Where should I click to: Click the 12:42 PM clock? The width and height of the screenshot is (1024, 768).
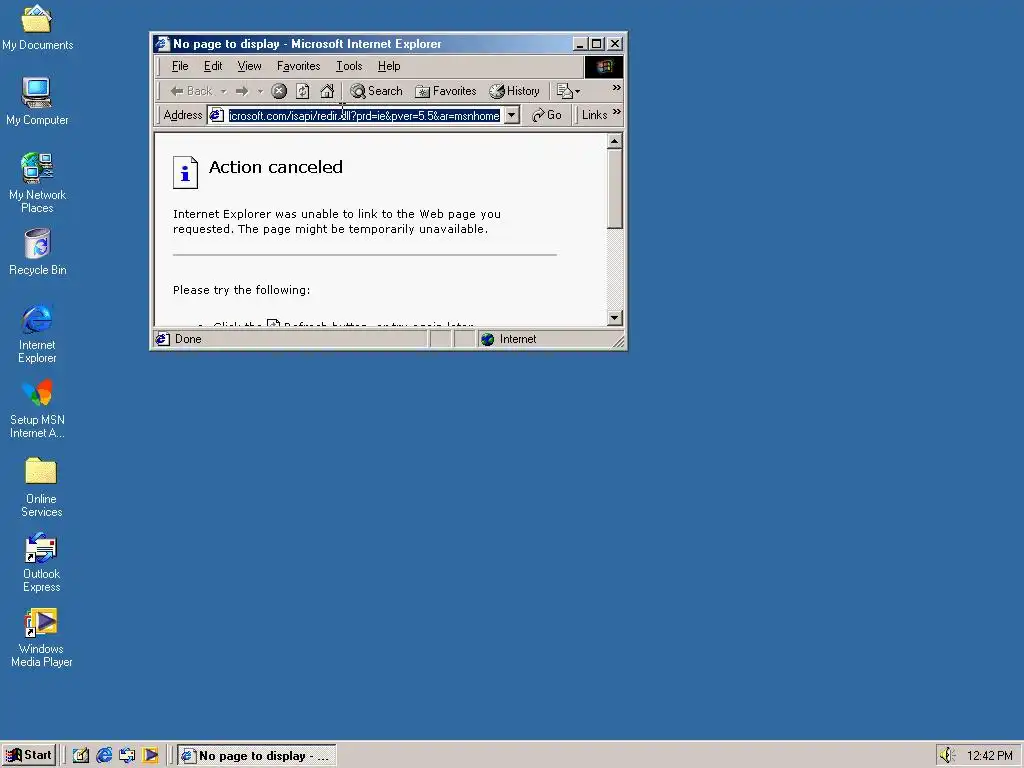tap(989, 756)
